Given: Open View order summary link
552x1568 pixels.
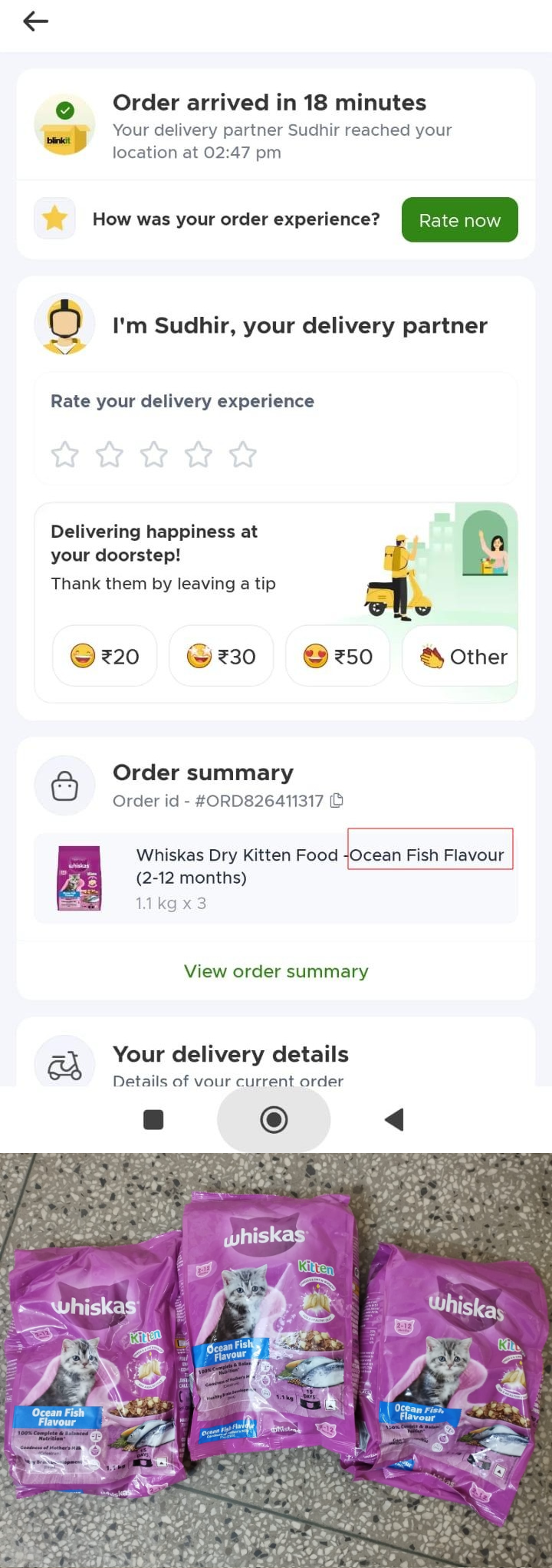Looking at the screenshot, I should pos(276,971).
